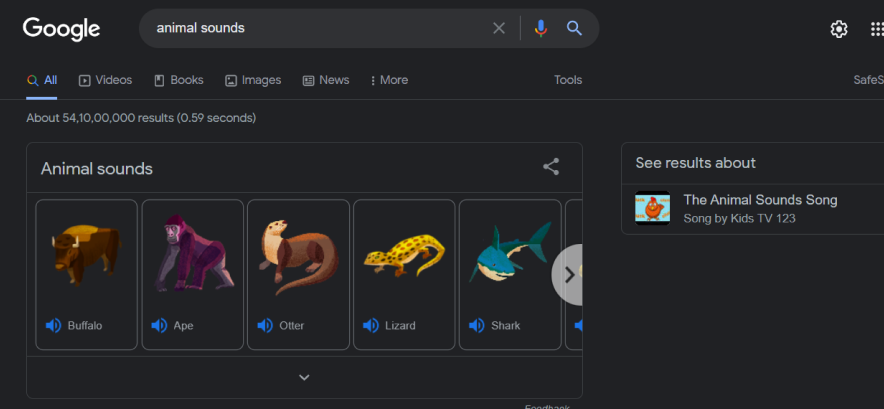
Task: Open the Tools button
Action: pyautogui.click(x=568, y=80)
